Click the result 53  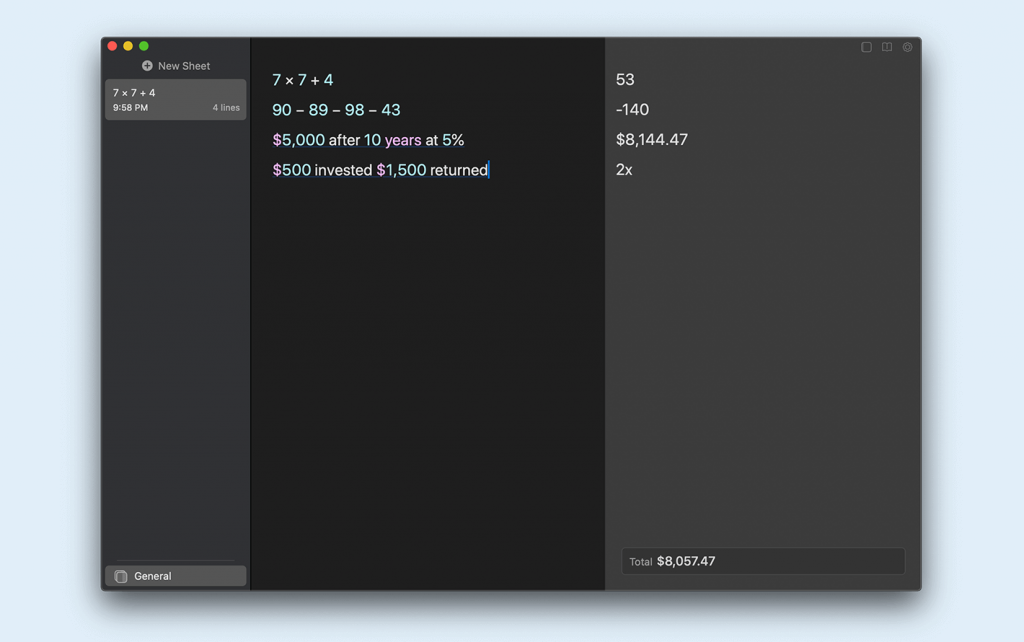click(625, 80)
